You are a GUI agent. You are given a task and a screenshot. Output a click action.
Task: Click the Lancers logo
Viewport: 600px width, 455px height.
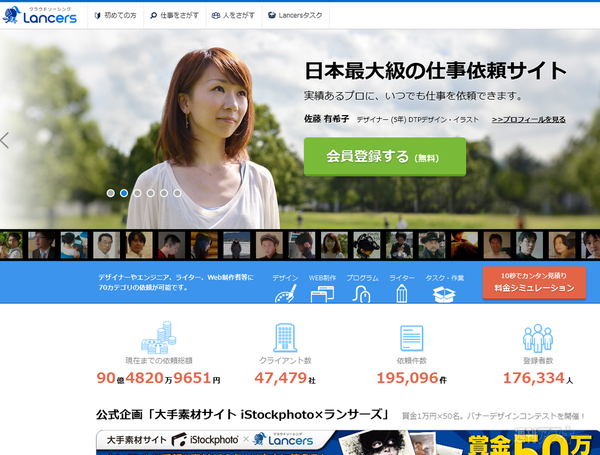(x=40, y=15)
